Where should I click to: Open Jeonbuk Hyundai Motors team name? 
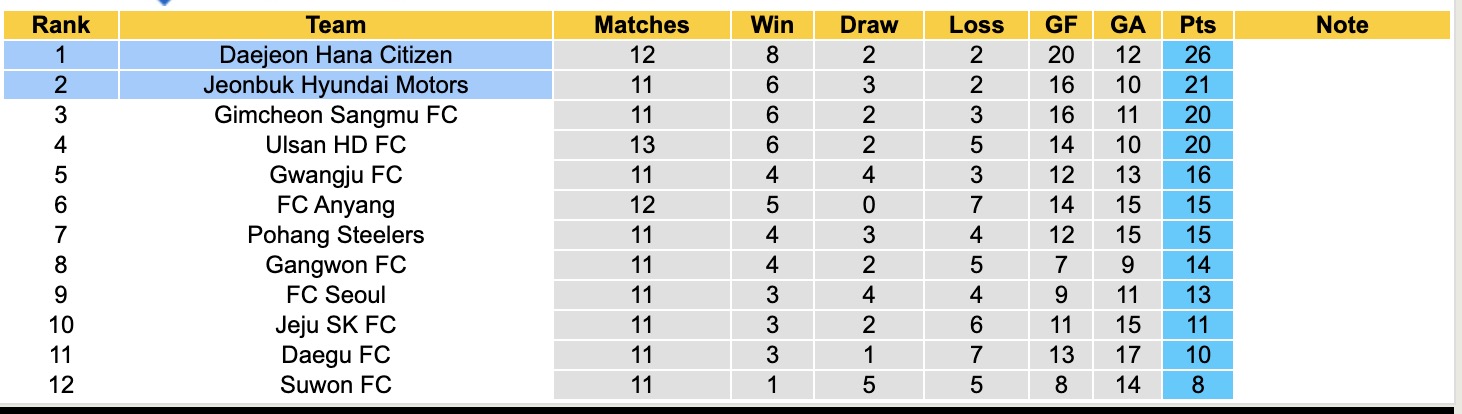point(336,85)
